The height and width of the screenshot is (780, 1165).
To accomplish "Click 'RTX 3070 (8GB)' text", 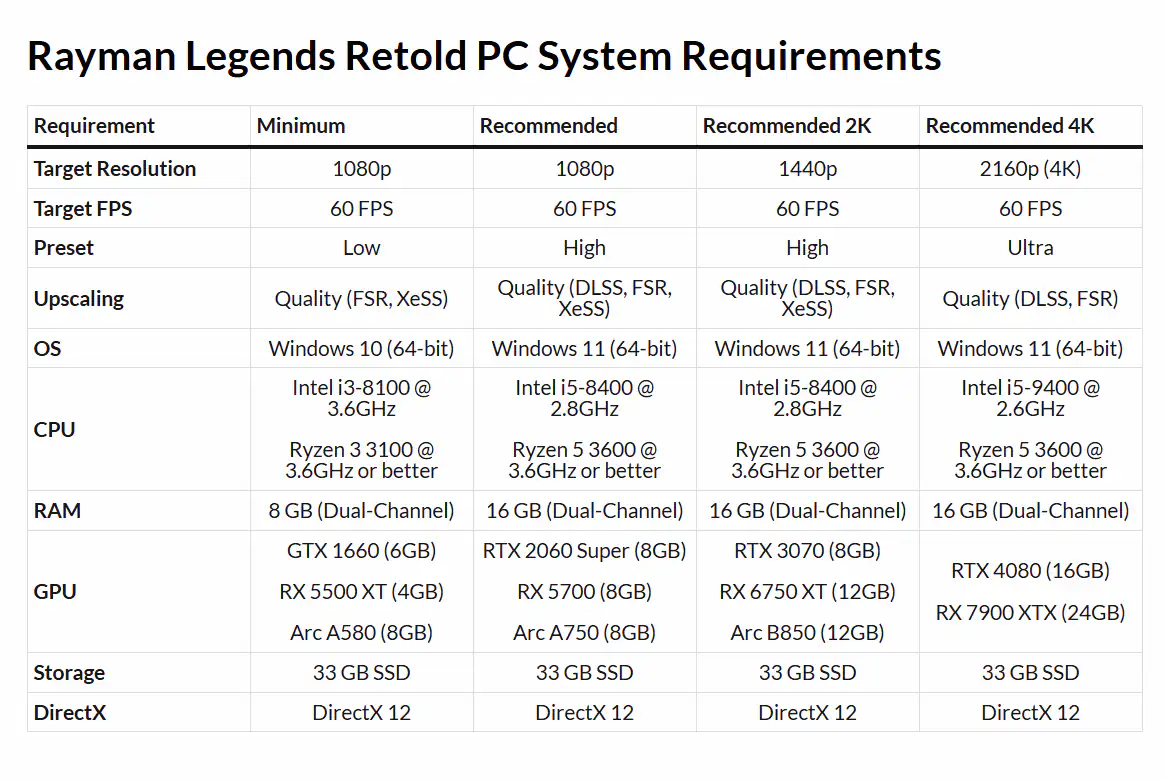I will click(808, 551).
